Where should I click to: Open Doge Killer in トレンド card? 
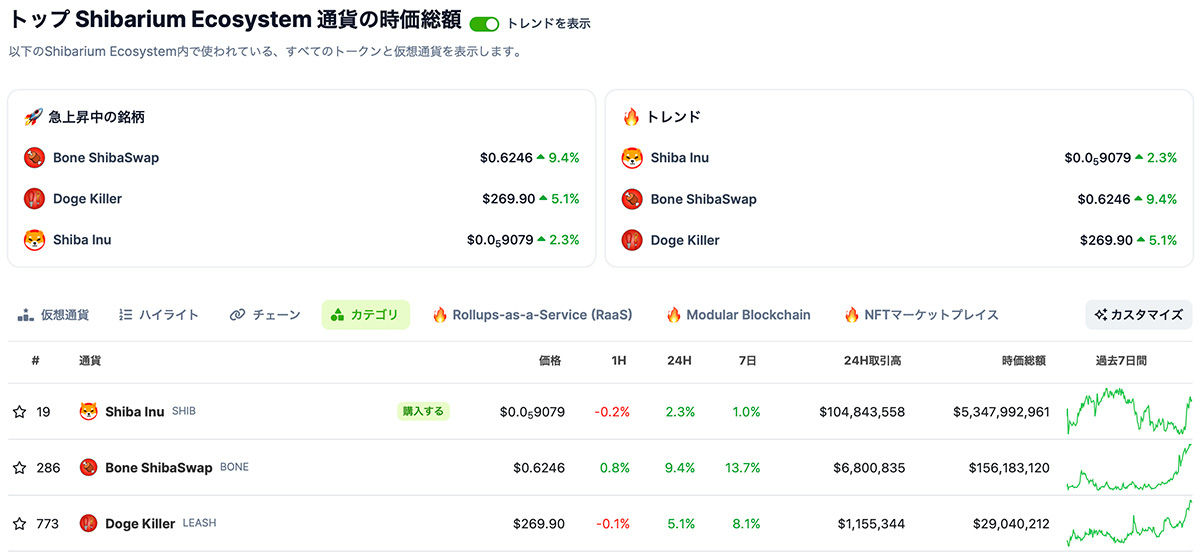685,240
